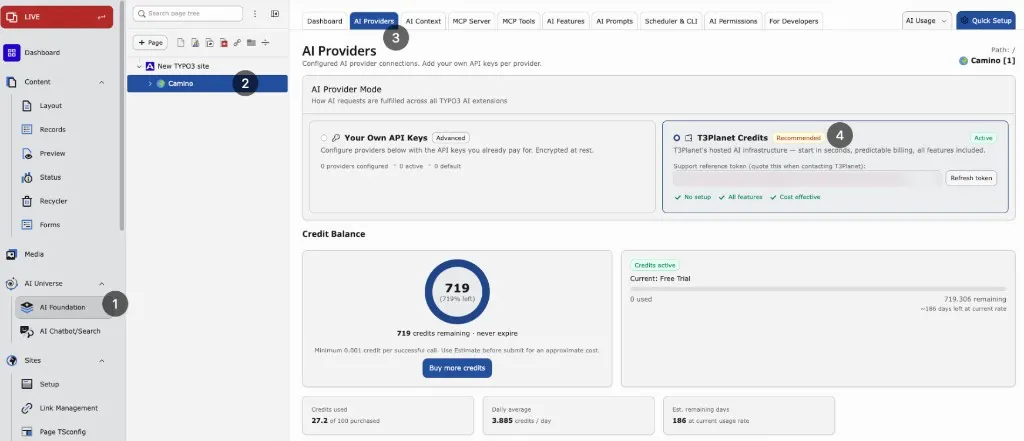Expand the Camino page node chevron
This screenshot has width=1024, height=441.
pos(150,84)
